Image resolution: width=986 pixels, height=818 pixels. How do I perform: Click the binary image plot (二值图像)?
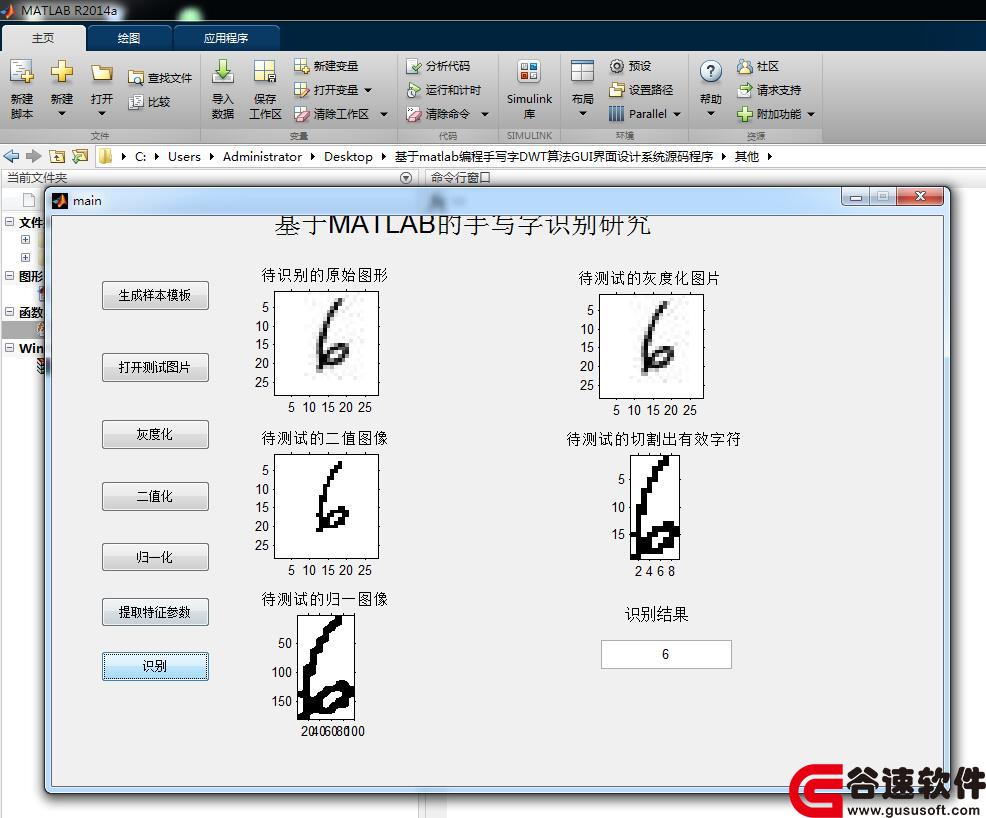[x=326, y=506]
